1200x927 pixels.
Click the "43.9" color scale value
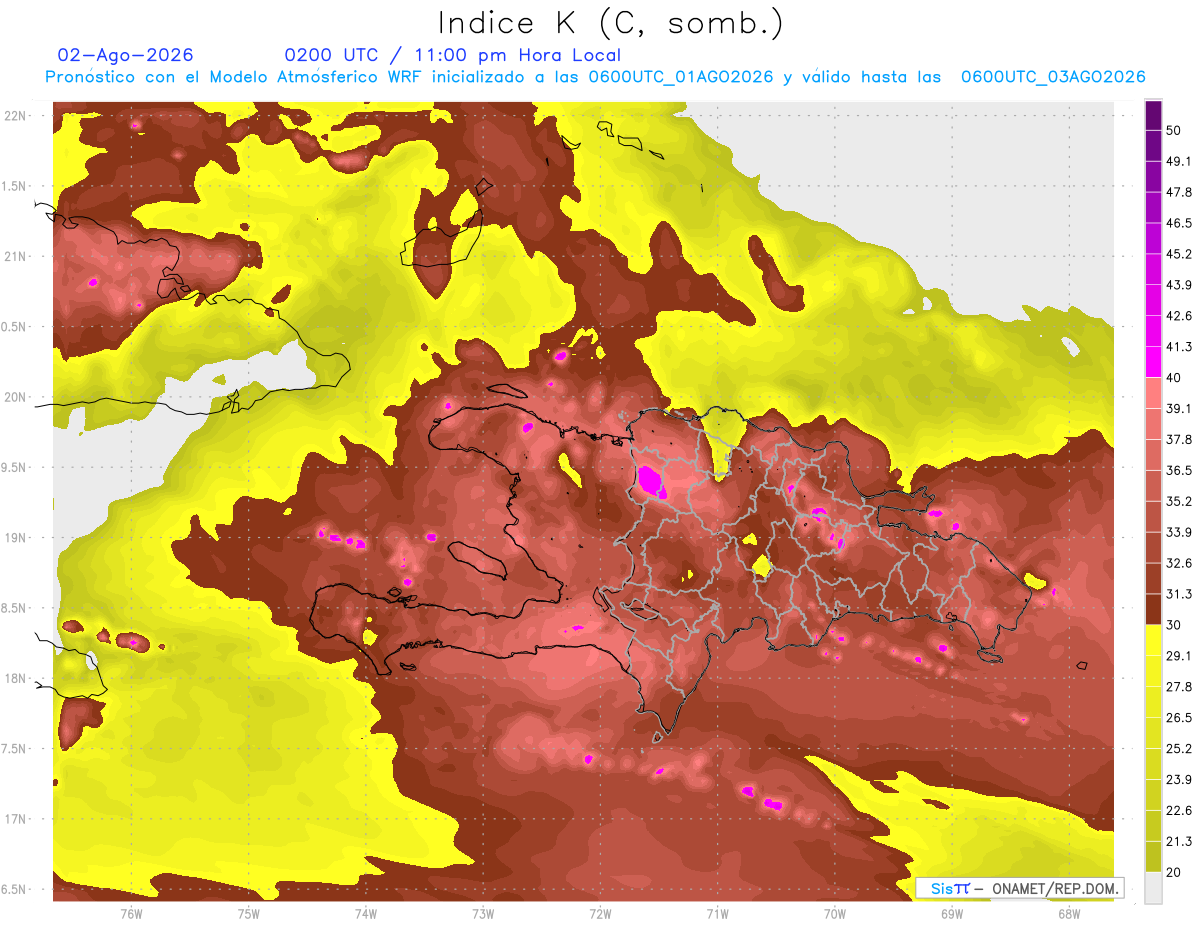point(1180,285)
